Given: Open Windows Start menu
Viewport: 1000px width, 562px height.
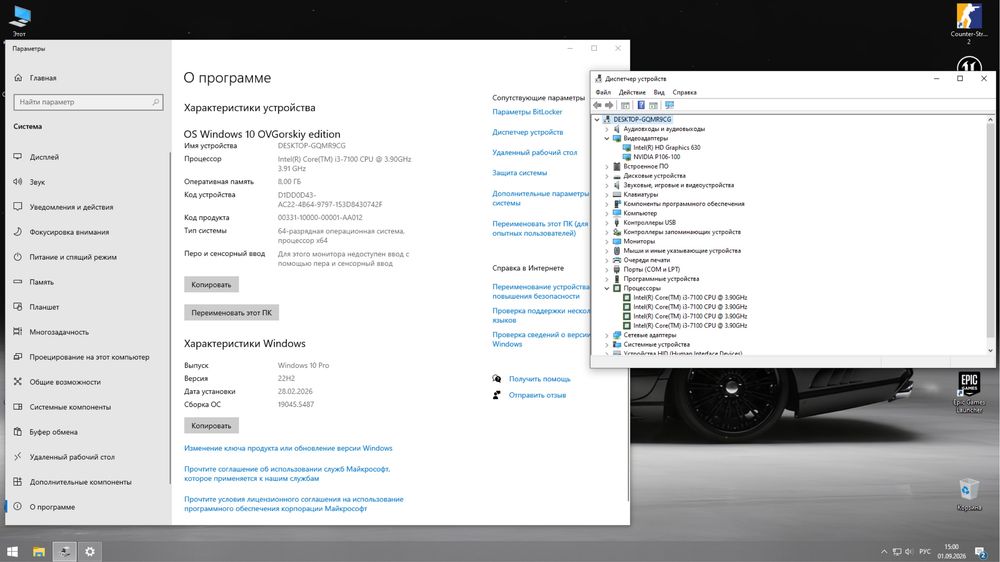Looking at the screenshot, I should [12, 552].
